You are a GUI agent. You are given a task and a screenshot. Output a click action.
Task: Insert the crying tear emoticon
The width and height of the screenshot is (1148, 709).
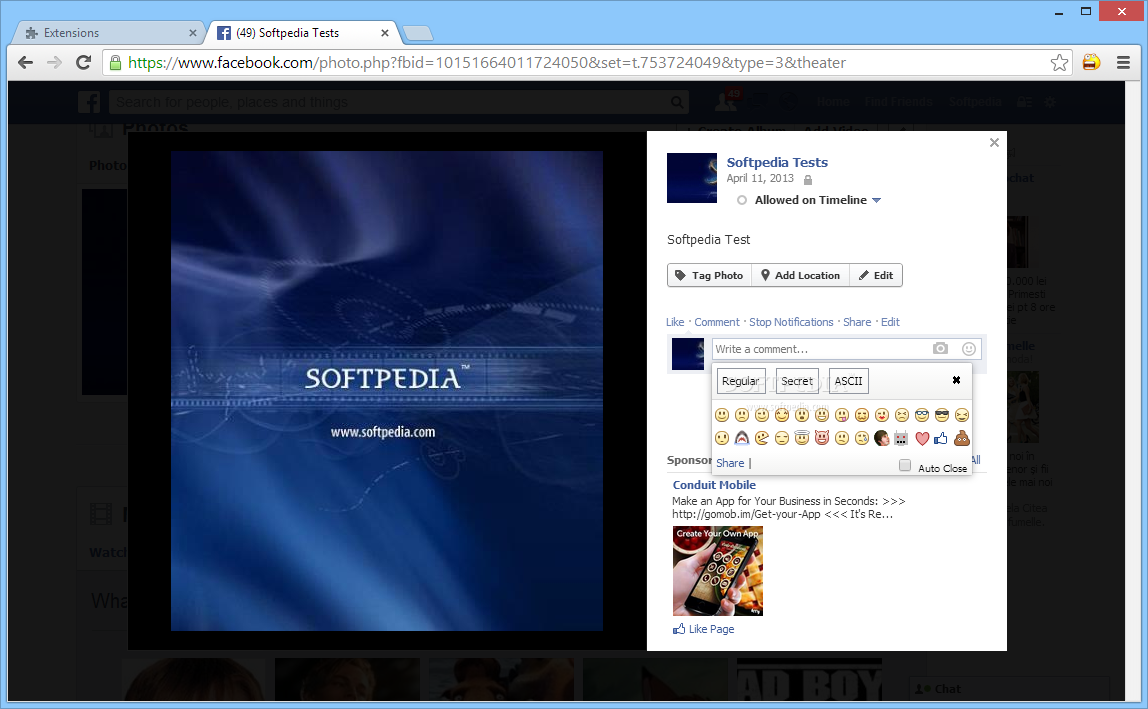click(x=862, y=438)
